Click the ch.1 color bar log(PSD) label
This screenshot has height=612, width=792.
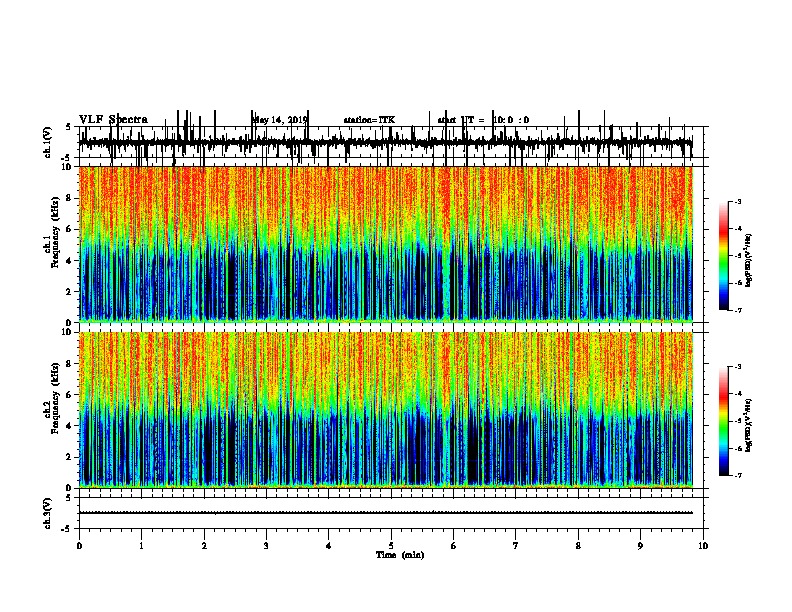point(748,261)
